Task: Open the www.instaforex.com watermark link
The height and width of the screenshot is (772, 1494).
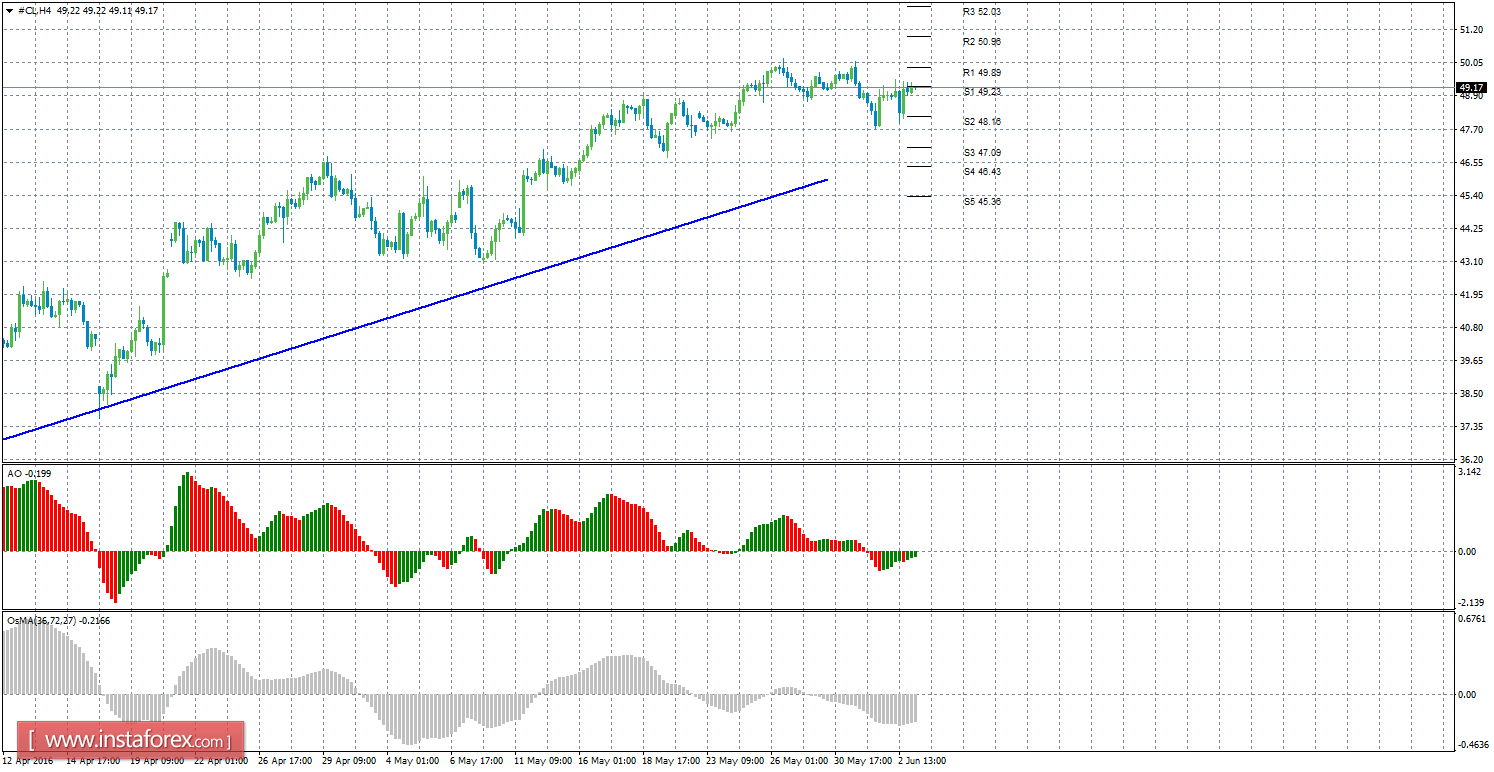Action: [131, 741]
